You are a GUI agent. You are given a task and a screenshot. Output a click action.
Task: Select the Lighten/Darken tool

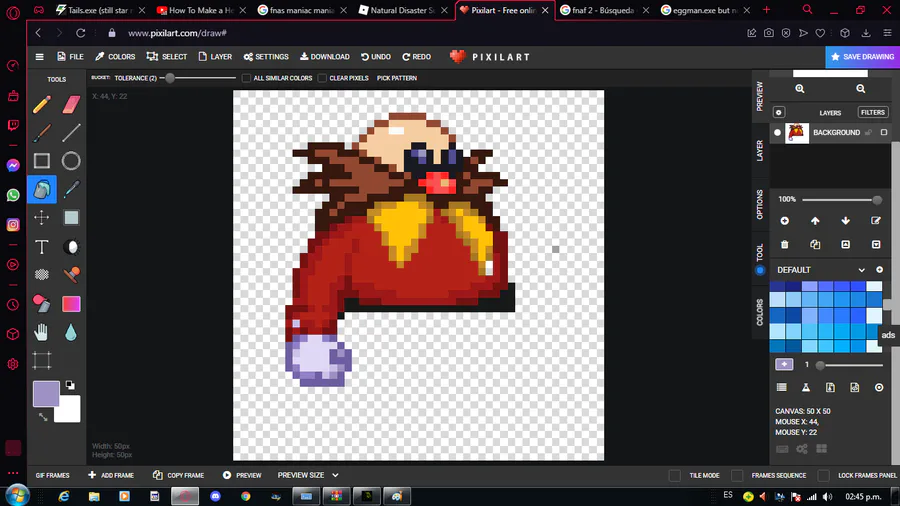pyautogui.click(x=71, y=247)
